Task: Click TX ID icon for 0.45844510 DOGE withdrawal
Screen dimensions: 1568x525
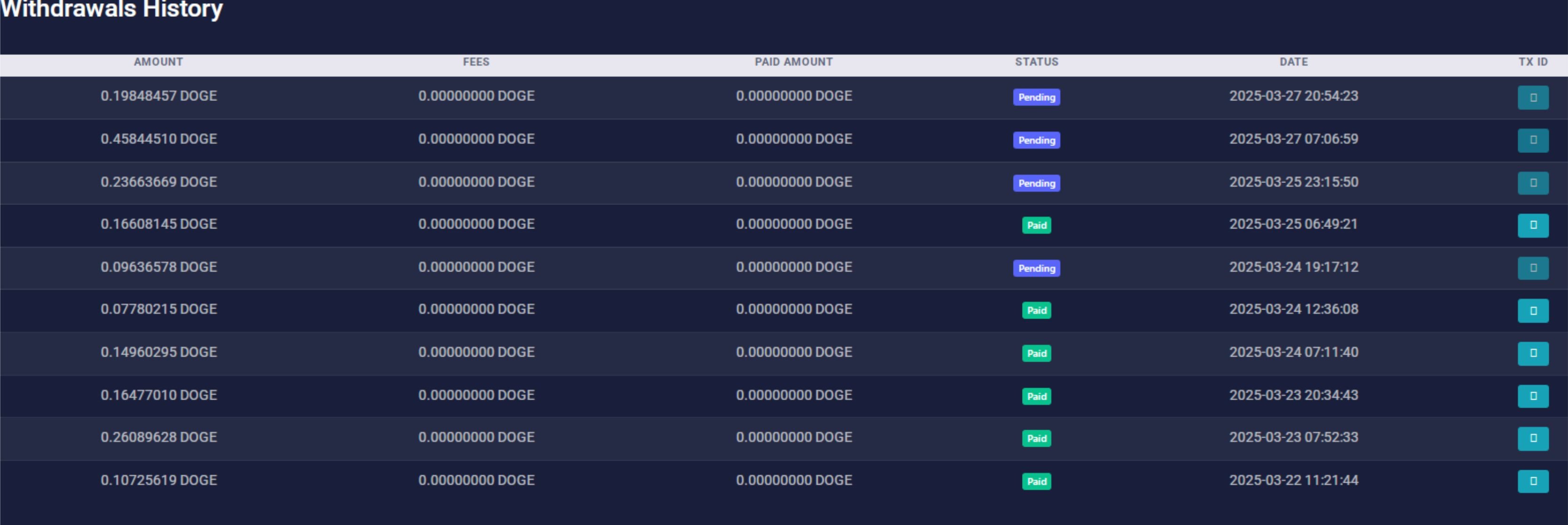Action: coord(1533,140)
